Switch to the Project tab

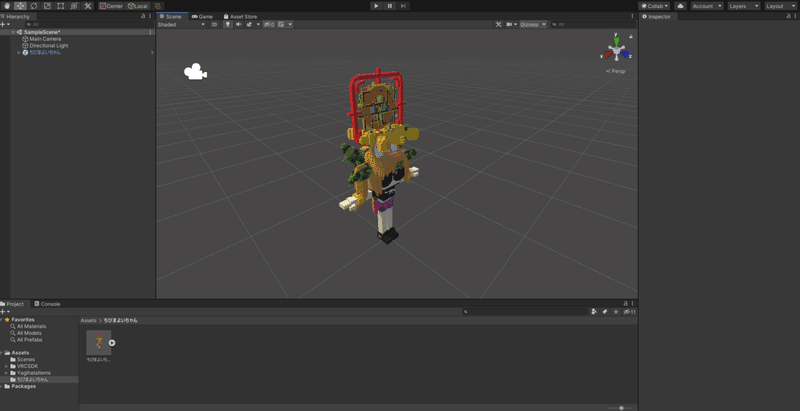pyautogui.click(x=12, y=304)
